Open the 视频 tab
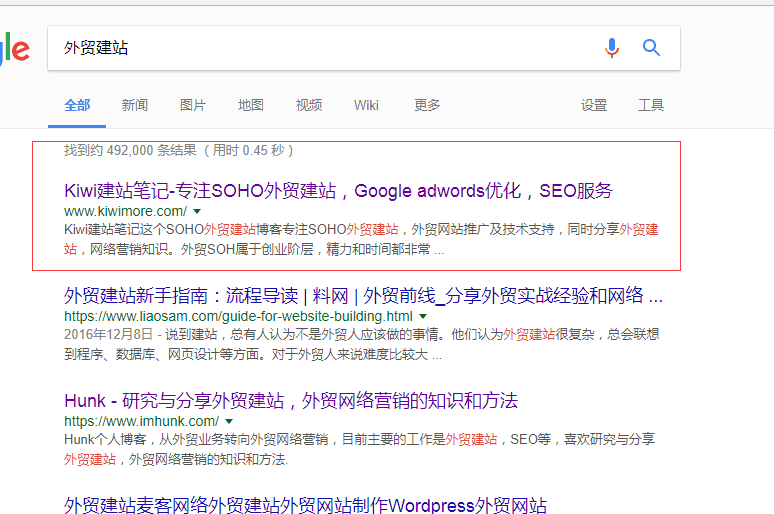This screenshot has height=514, width=774. tap(309, 105)
